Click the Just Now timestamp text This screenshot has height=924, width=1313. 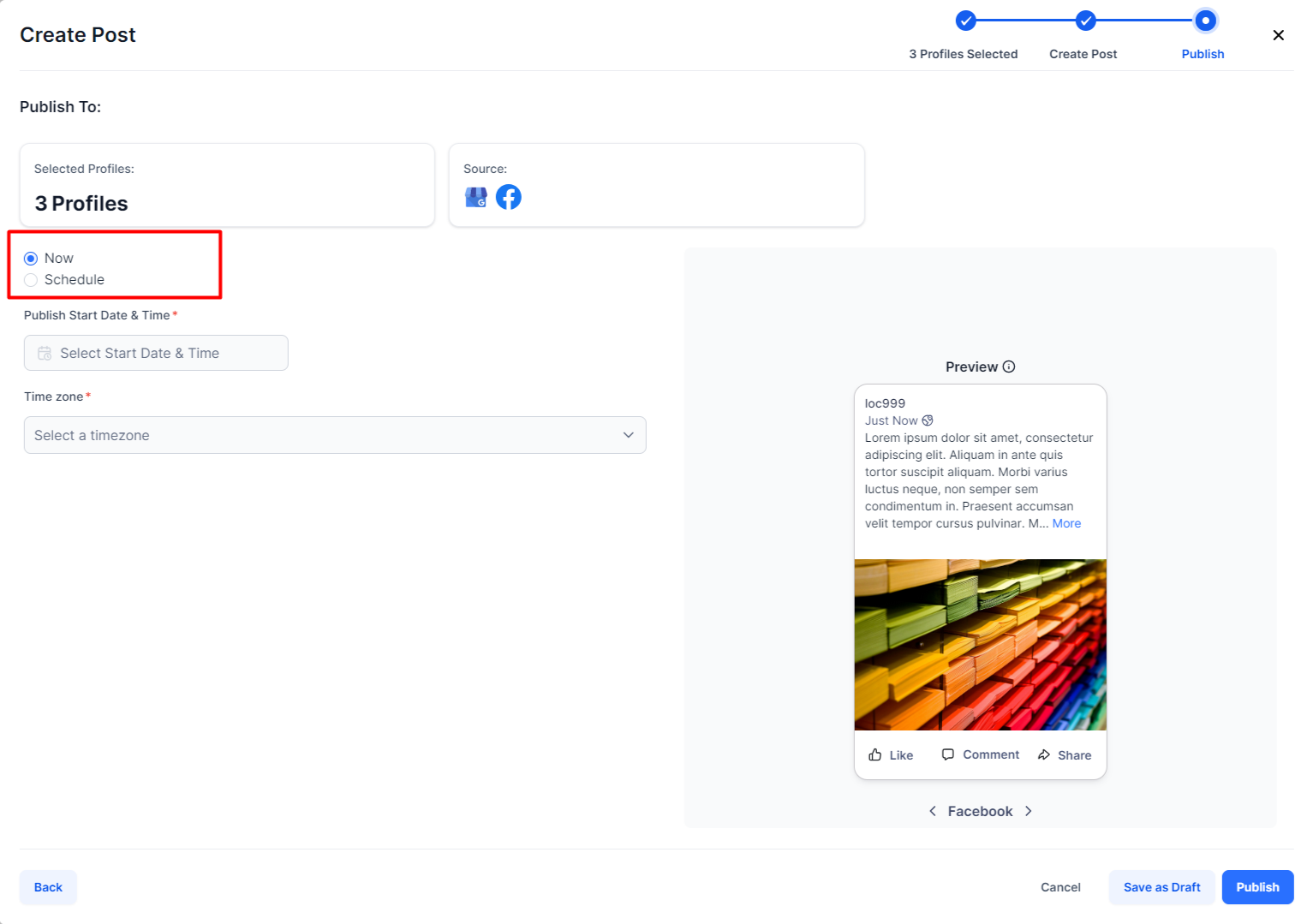[x=891, y=420]
